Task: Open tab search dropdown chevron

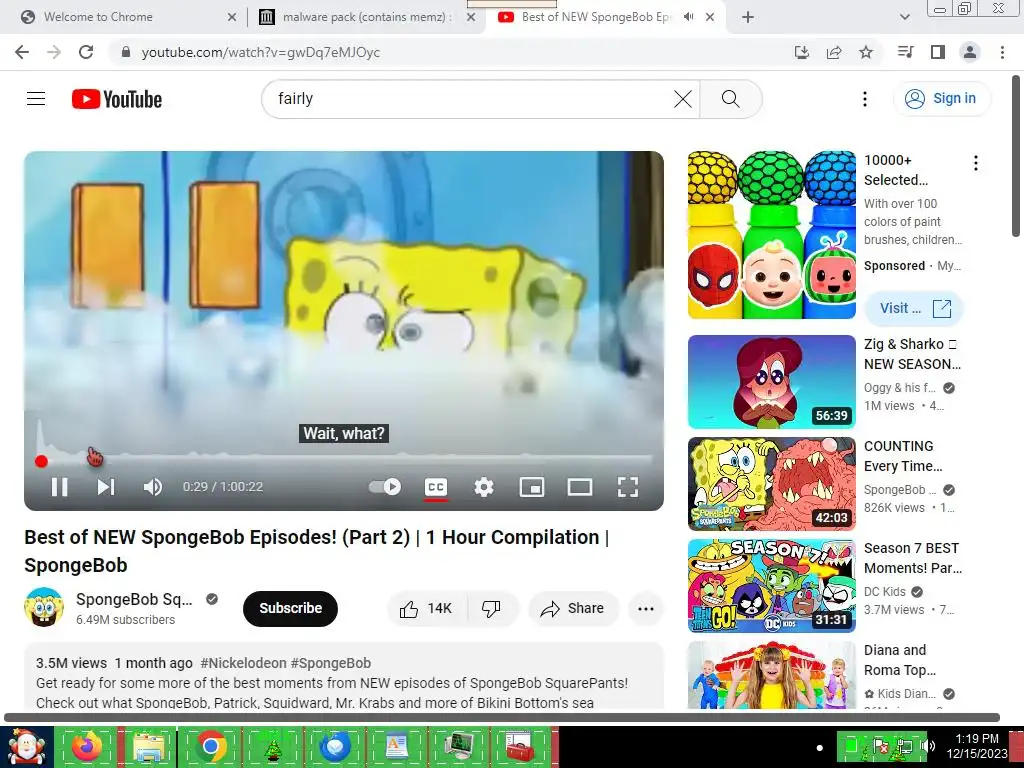Action: tap(904, 17)
